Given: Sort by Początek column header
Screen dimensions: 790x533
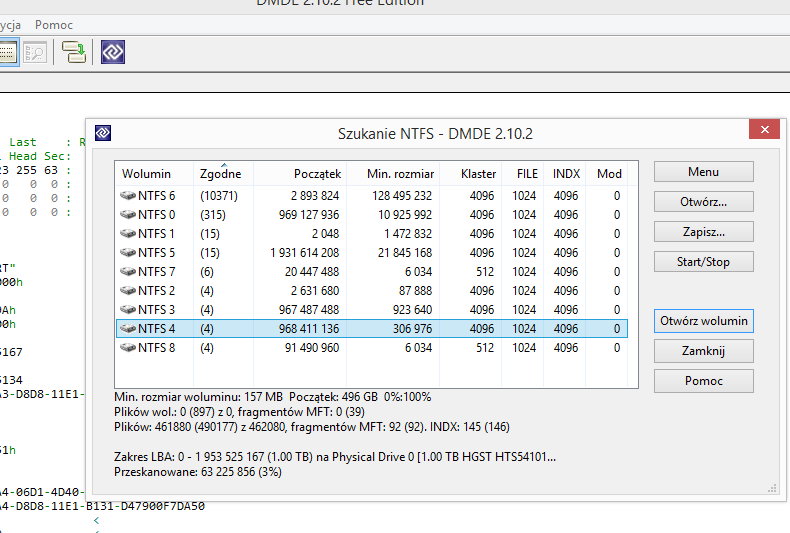Looking at the screenshot, I should [300, 174].
